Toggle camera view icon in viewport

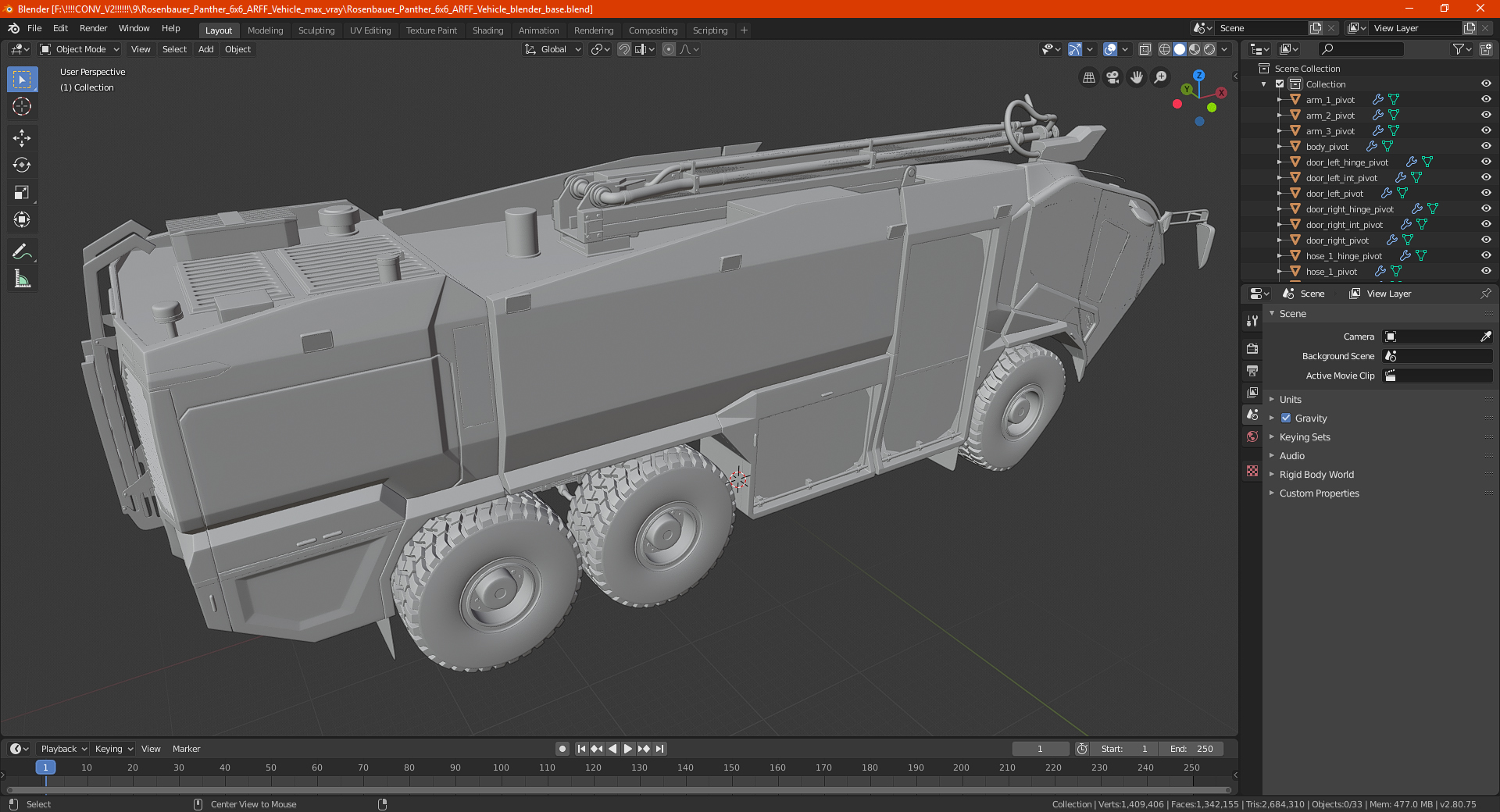coord(1112,77)
